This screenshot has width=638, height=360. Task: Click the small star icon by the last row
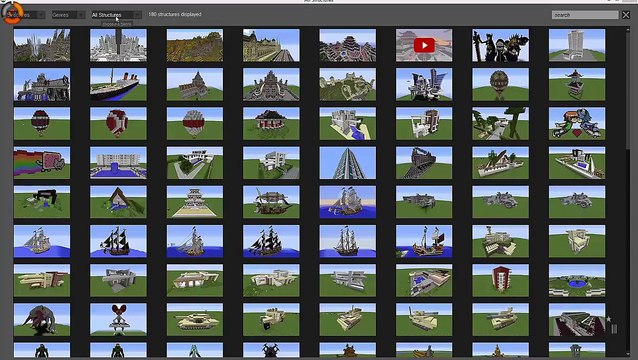click(609, 319)
